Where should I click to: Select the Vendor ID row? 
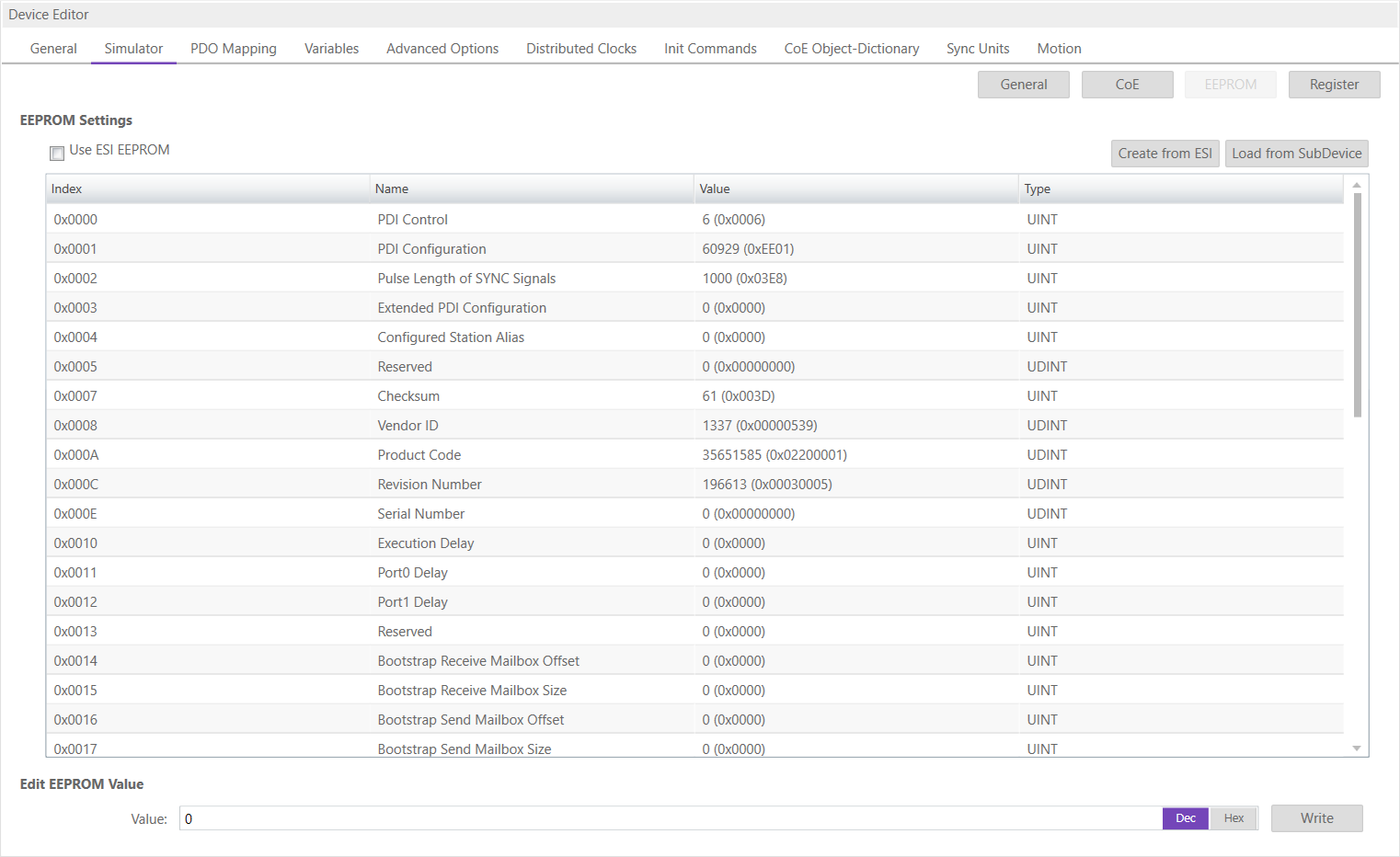coord(407,426)
